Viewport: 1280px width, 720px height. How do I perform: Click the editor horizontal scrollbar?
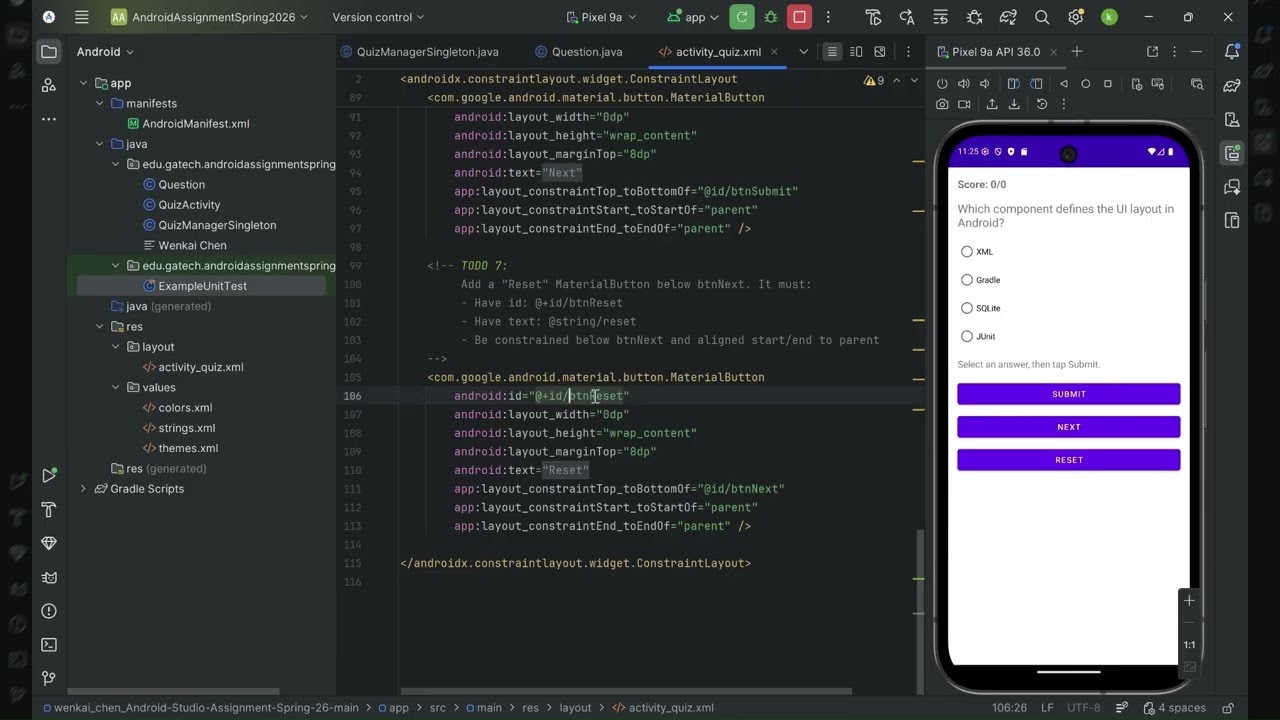(x=626, y=691)
